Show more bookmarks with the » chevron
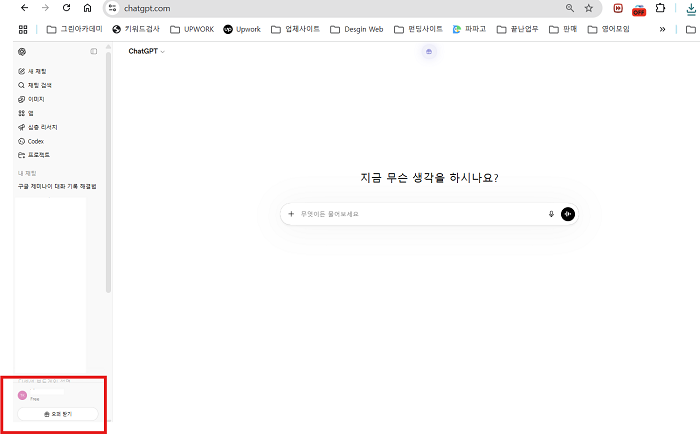Viewport: 700px width, 434px height. pyautogui.click(x=662, y=29)
